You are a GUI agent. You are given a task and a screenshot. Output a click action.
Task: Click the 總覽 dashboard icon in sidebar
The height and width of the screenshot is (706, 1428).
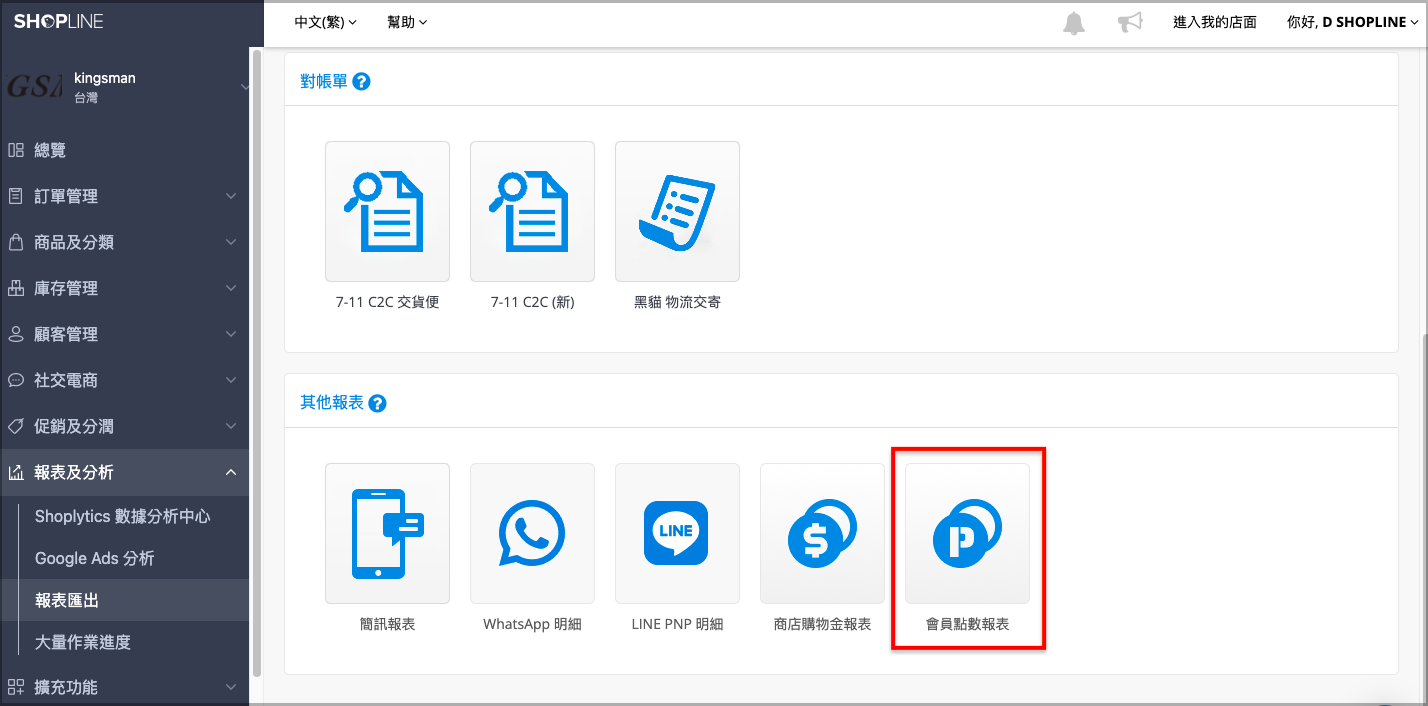(x=16, y=150)
